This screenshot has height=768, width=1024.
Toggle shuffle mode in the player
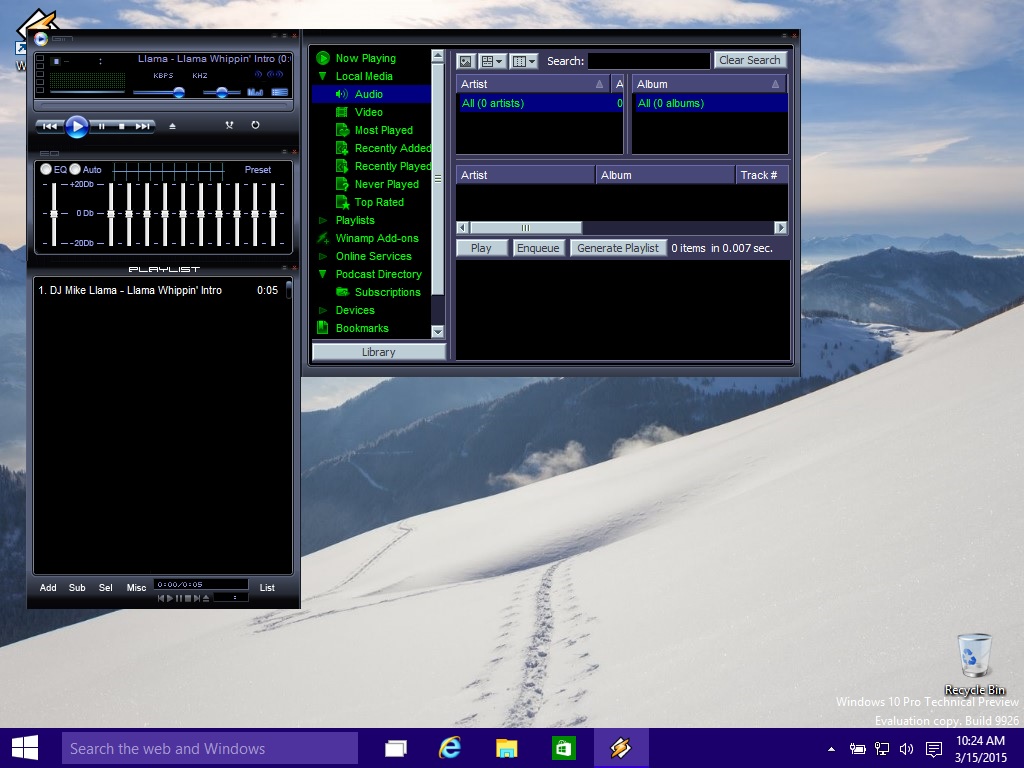coord(229,125)
